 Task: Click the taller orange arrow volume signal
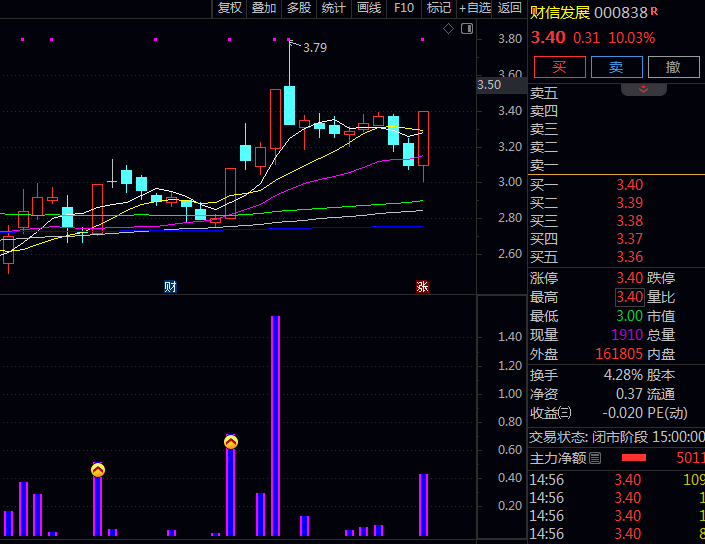click(x=231, y=442)
